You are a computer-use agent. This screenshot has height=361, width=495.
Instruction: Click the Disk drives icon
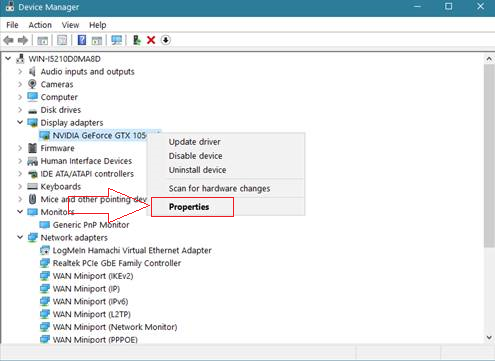(x=32, y=111)
